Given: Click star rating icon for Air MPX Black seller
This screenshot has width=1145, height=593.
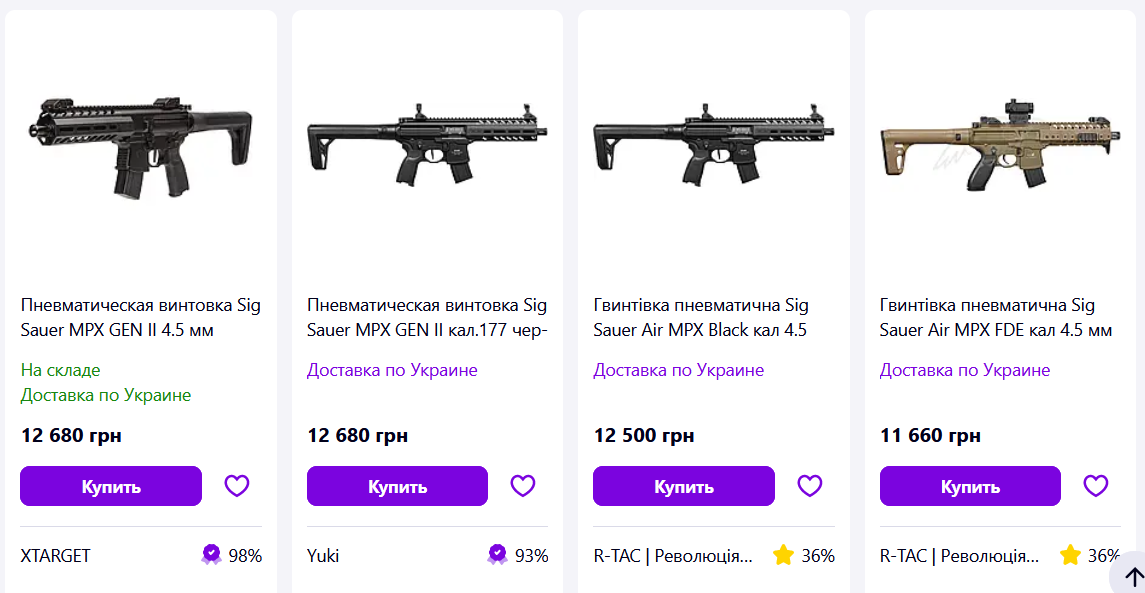Looking at the screenshot, I should (x=783, y=555).
